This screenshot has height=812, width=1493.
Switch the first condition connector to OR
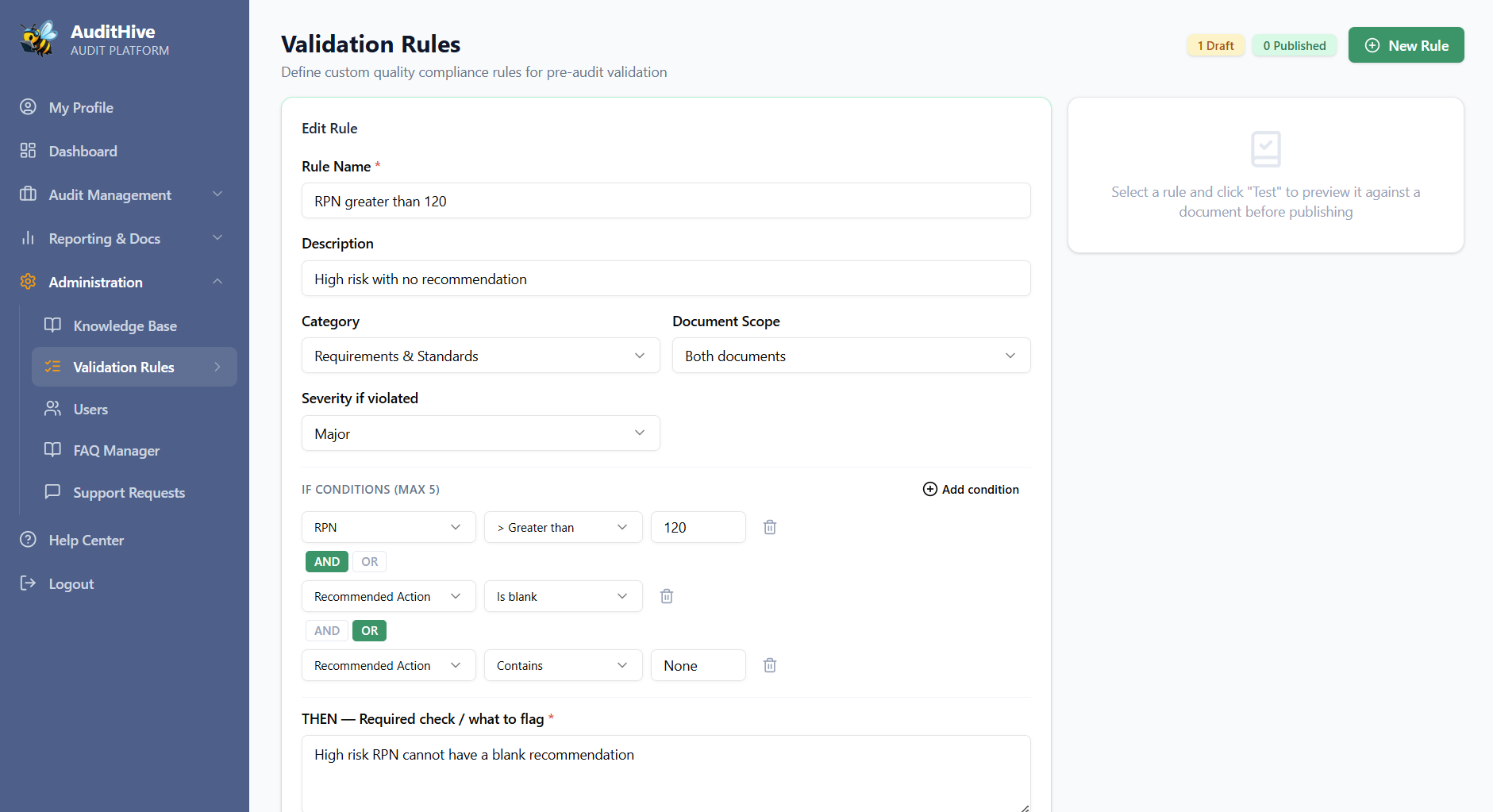pyautogui.click(x=369, y=561)
